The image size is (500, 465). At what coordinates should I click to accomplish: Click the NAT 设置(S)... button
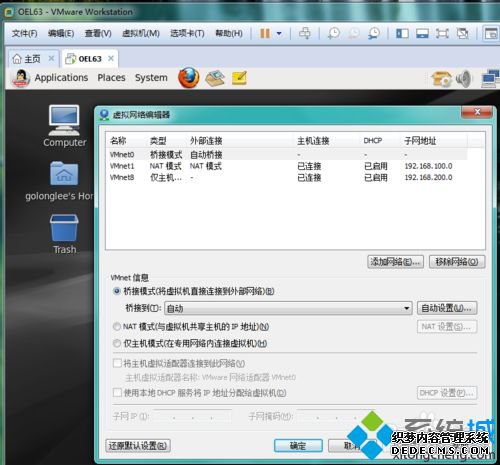(x=447, y=327)
